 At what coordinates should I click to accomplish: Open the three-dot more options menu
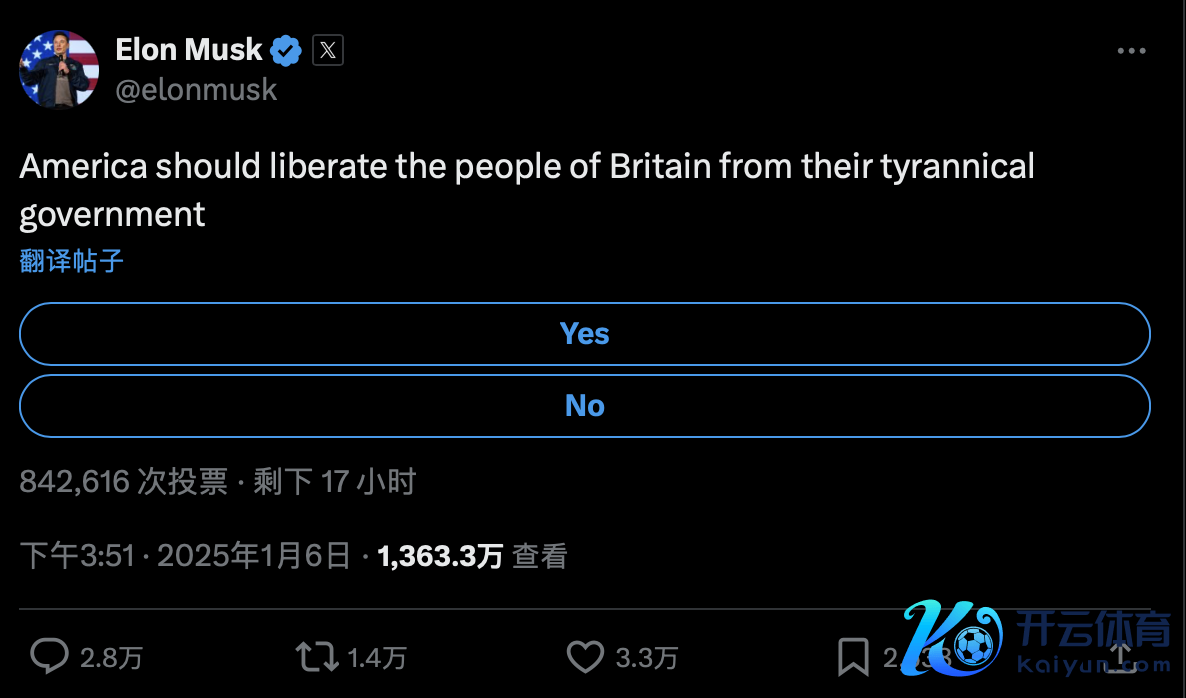coord(1131,51)
